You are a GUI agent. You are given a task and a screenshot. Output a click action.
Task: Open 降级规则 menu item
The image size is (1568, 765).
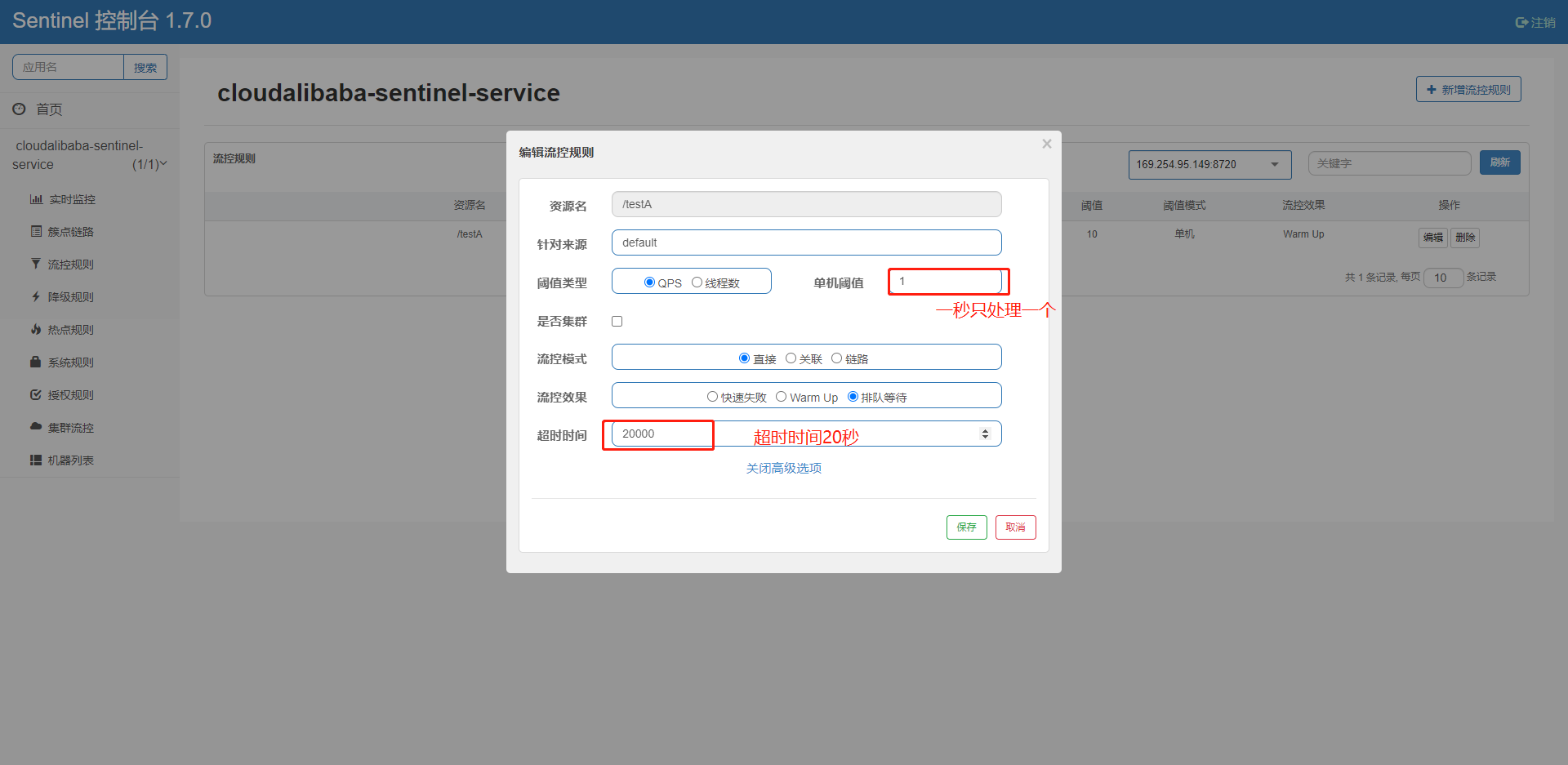coord(71,297)
